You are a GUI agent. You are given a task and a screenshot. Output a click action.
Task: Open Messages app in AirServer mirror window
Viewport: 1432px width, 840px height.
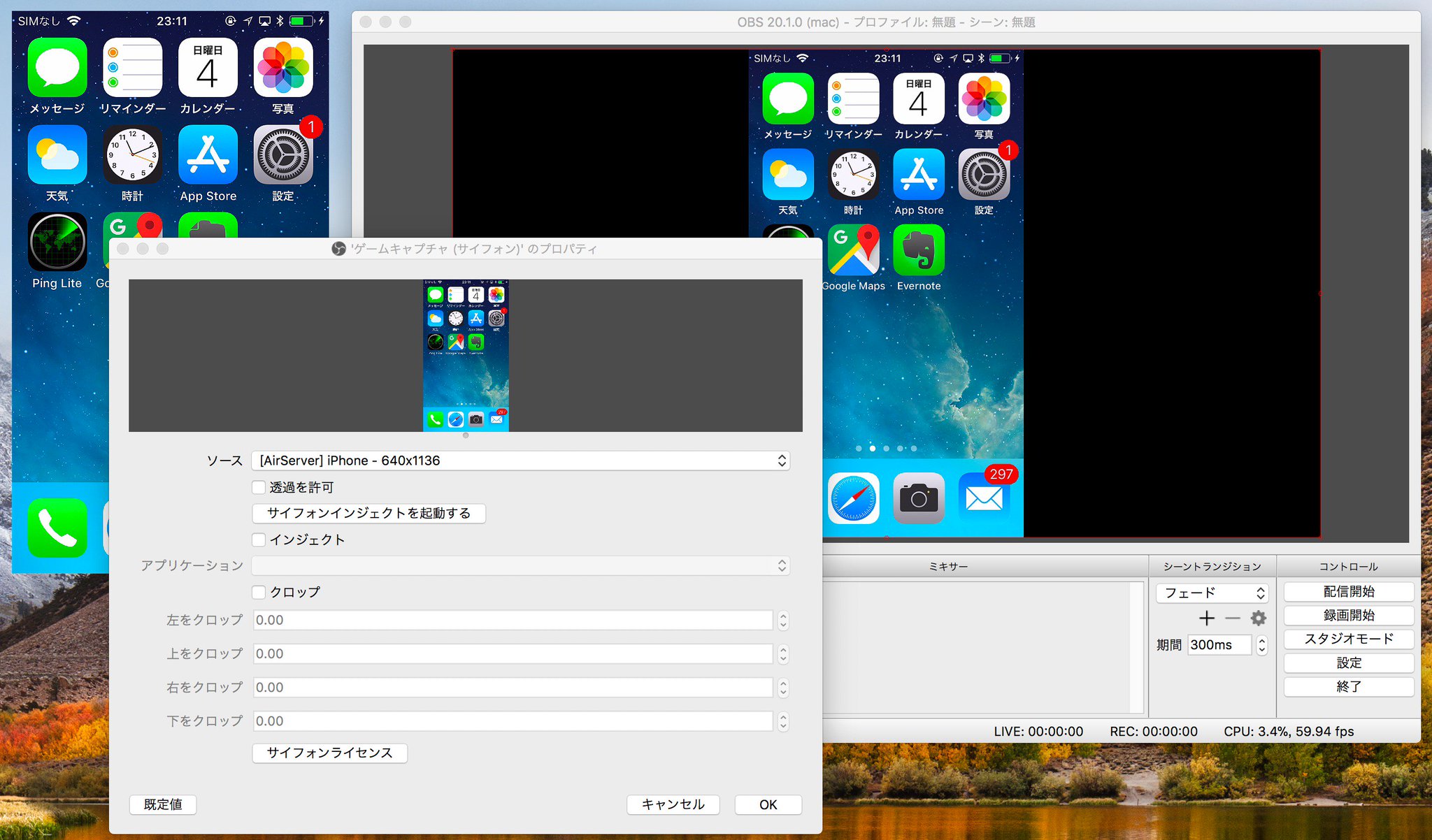[57, 67]
